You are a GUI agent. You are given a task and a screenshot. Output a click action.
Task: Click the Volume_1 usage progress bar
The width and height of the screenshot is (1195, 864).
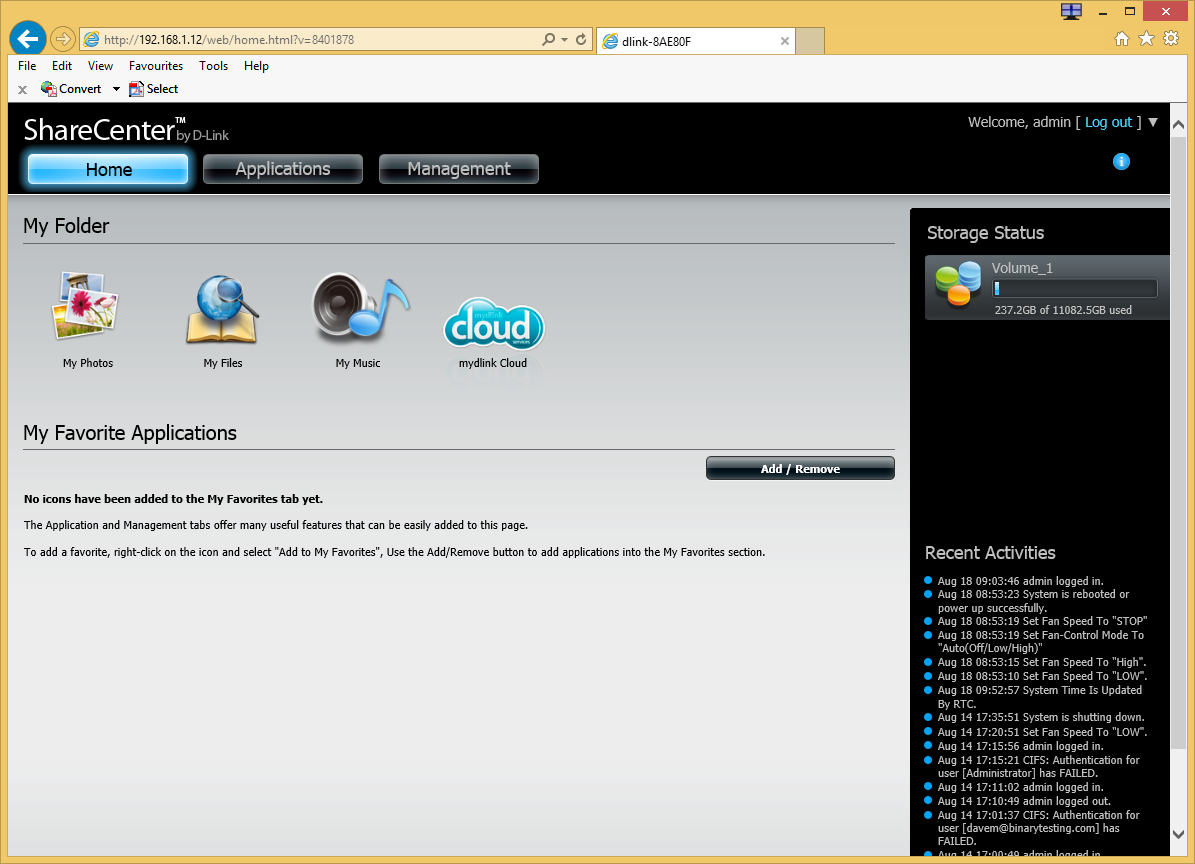point(1075,289)
